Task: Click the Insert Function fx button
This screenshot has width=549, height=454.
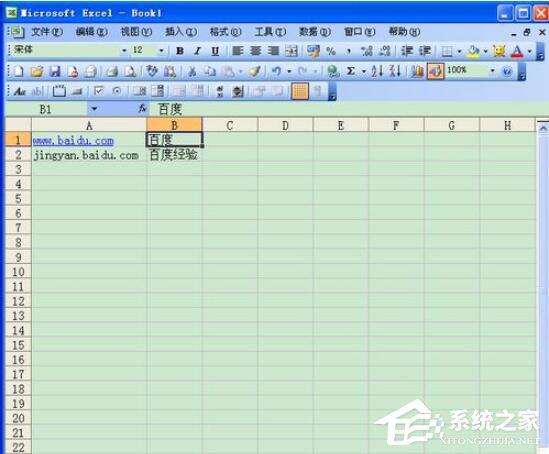Action: [x=142, y=109]
